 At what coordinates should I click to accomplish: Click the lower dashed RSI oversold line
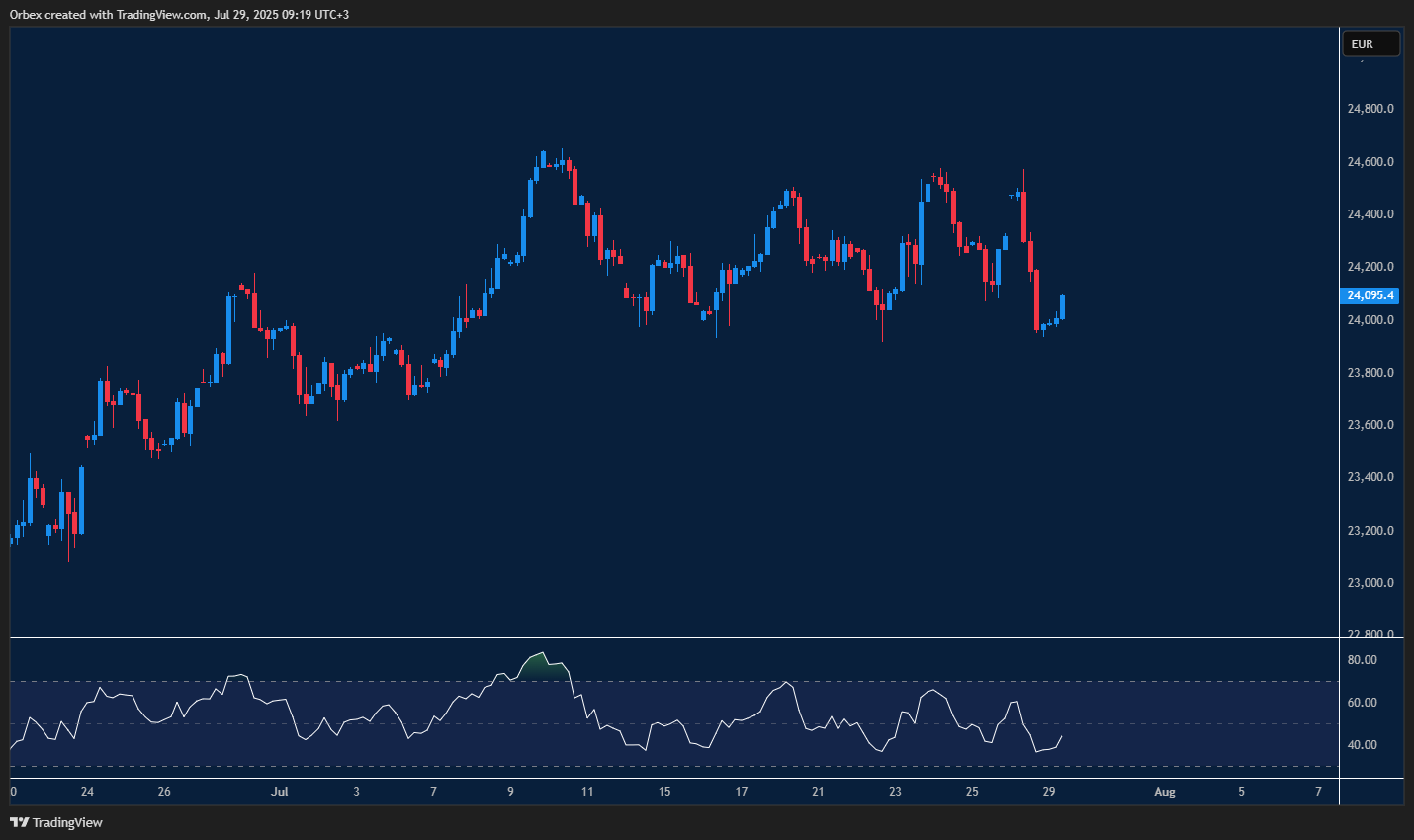pos(297,766)
